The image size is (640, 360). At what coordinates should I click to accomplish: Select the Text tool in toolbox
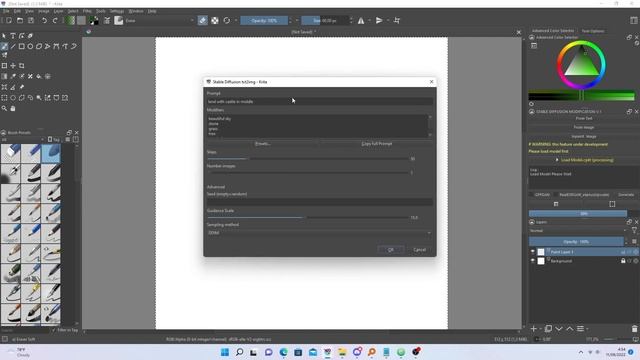13,36
